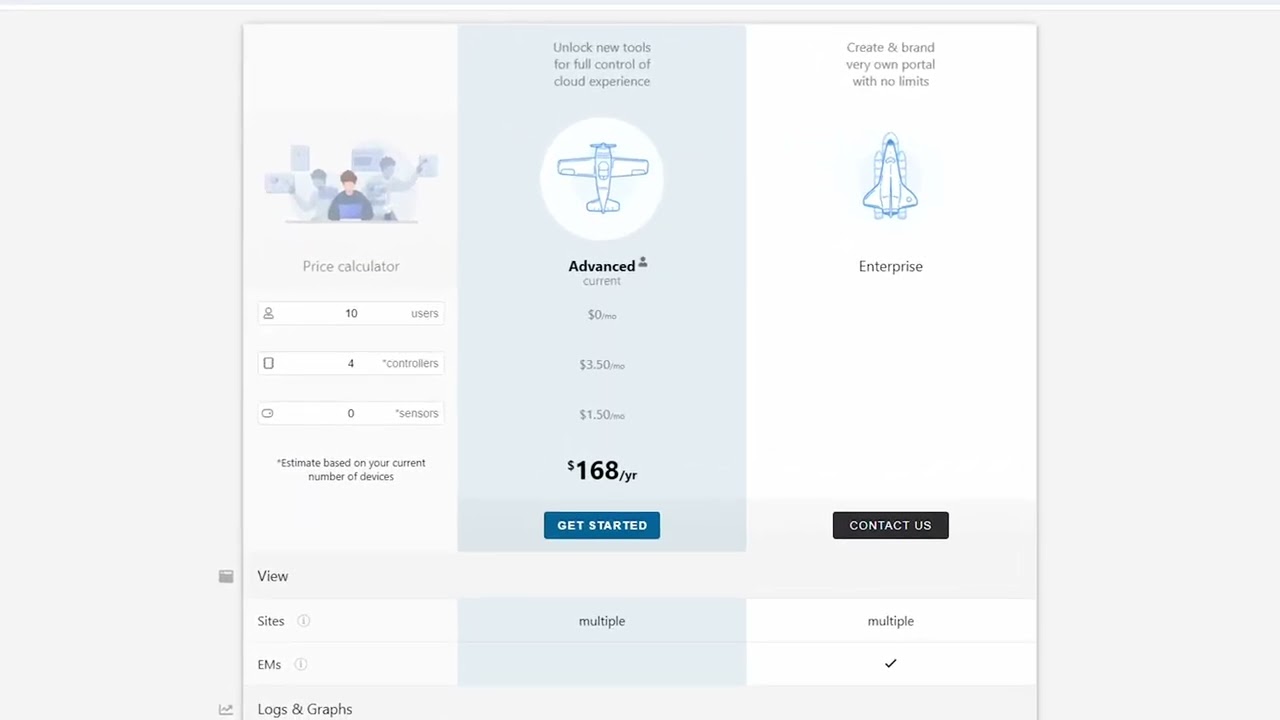Click the EMs row label
Screen dimensions: 1280x720
pyautogui.click(x=269, y=664)
